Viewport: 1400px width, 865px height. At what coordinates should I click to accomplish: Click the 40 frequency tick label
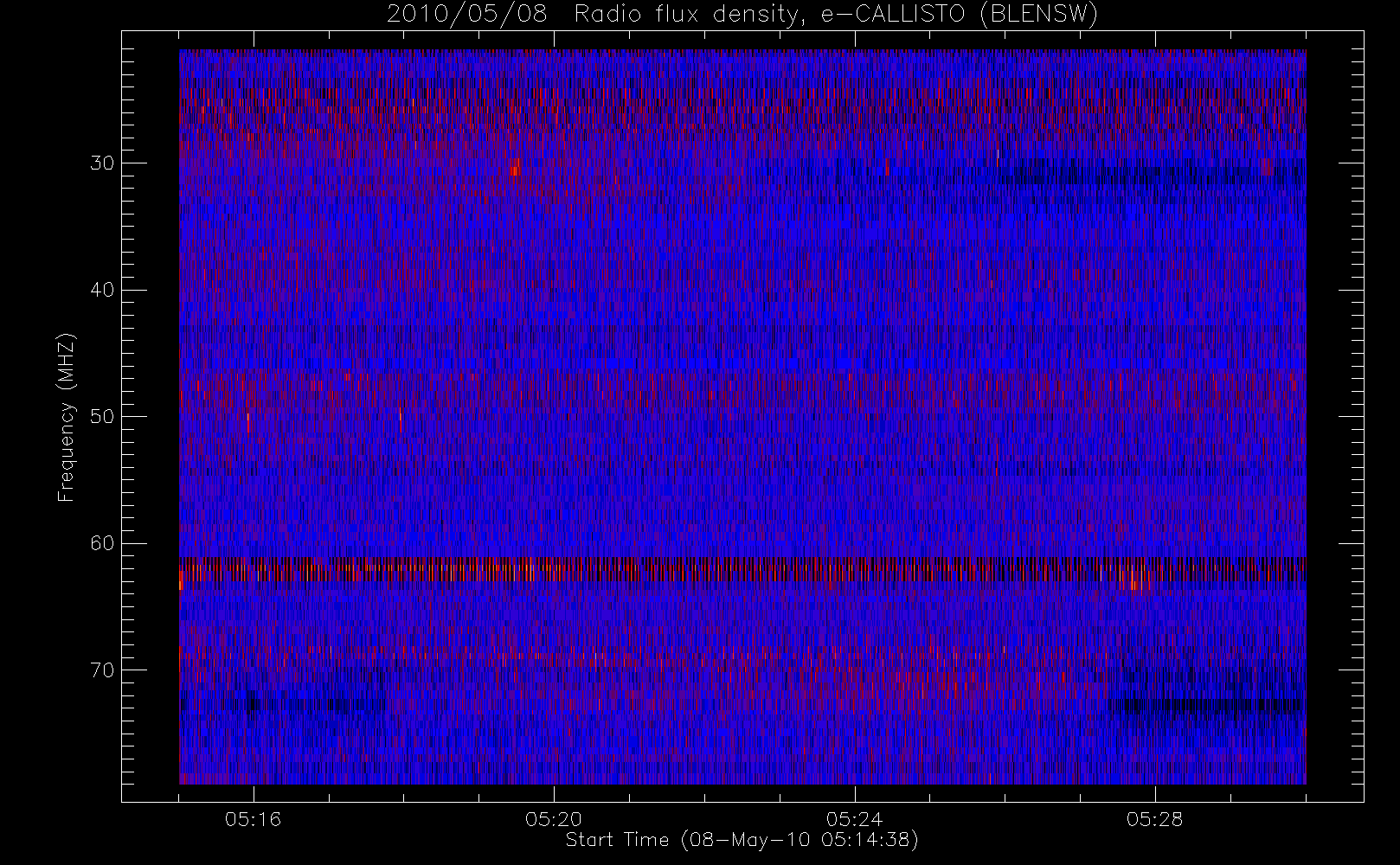(x=102, y=290)
